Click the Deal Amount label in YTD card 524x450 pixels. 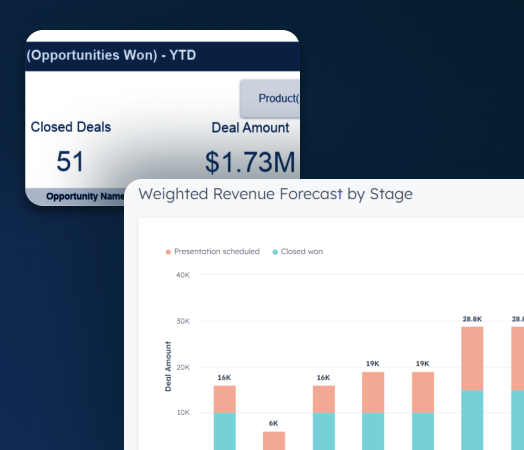250,128
